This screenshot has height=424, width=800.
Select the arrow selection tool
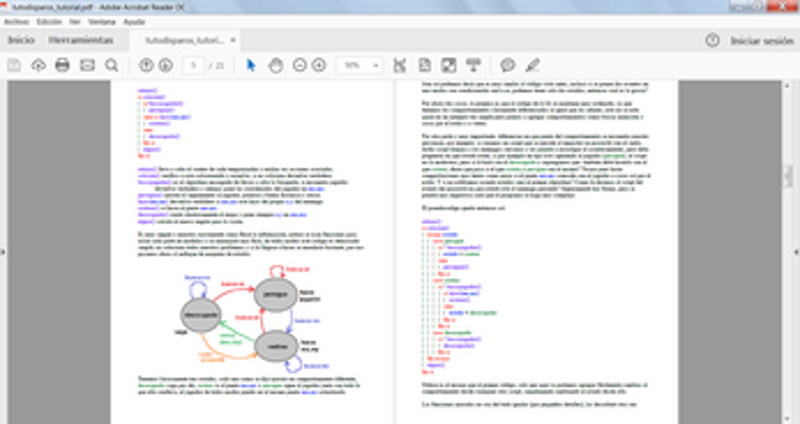tap(251, 65)
